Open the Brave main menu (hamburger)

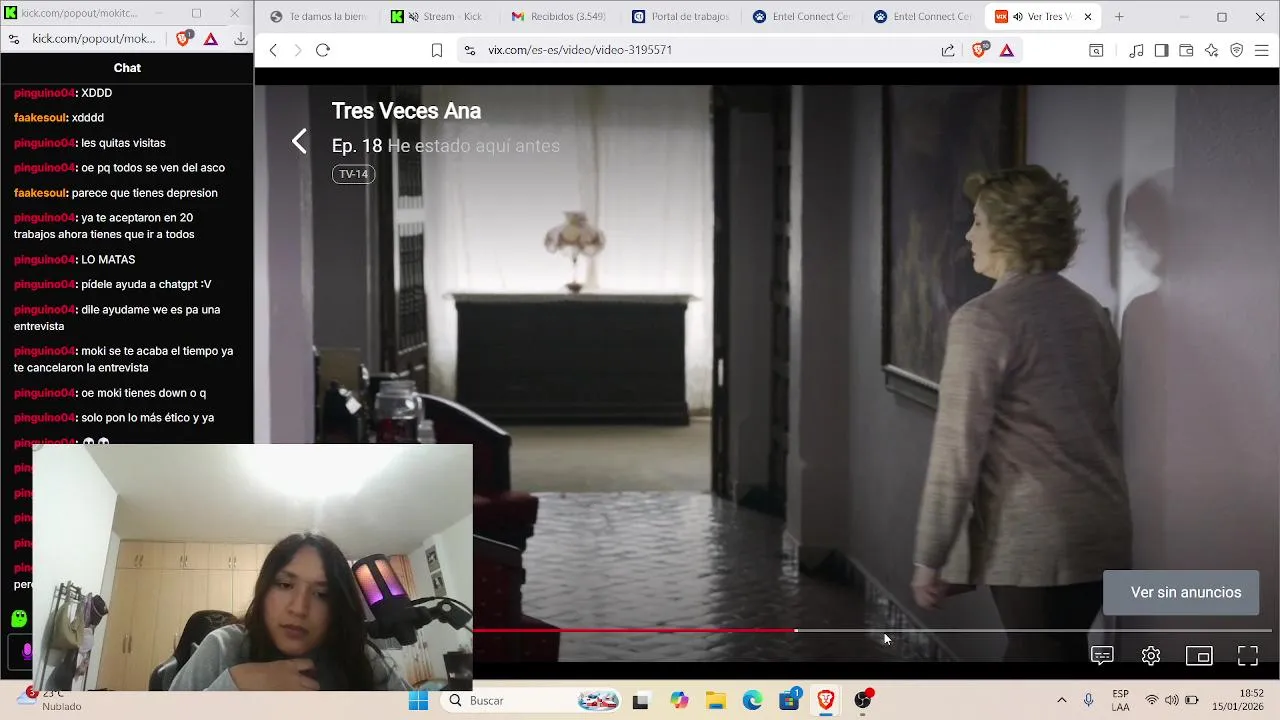(1262, 50)
